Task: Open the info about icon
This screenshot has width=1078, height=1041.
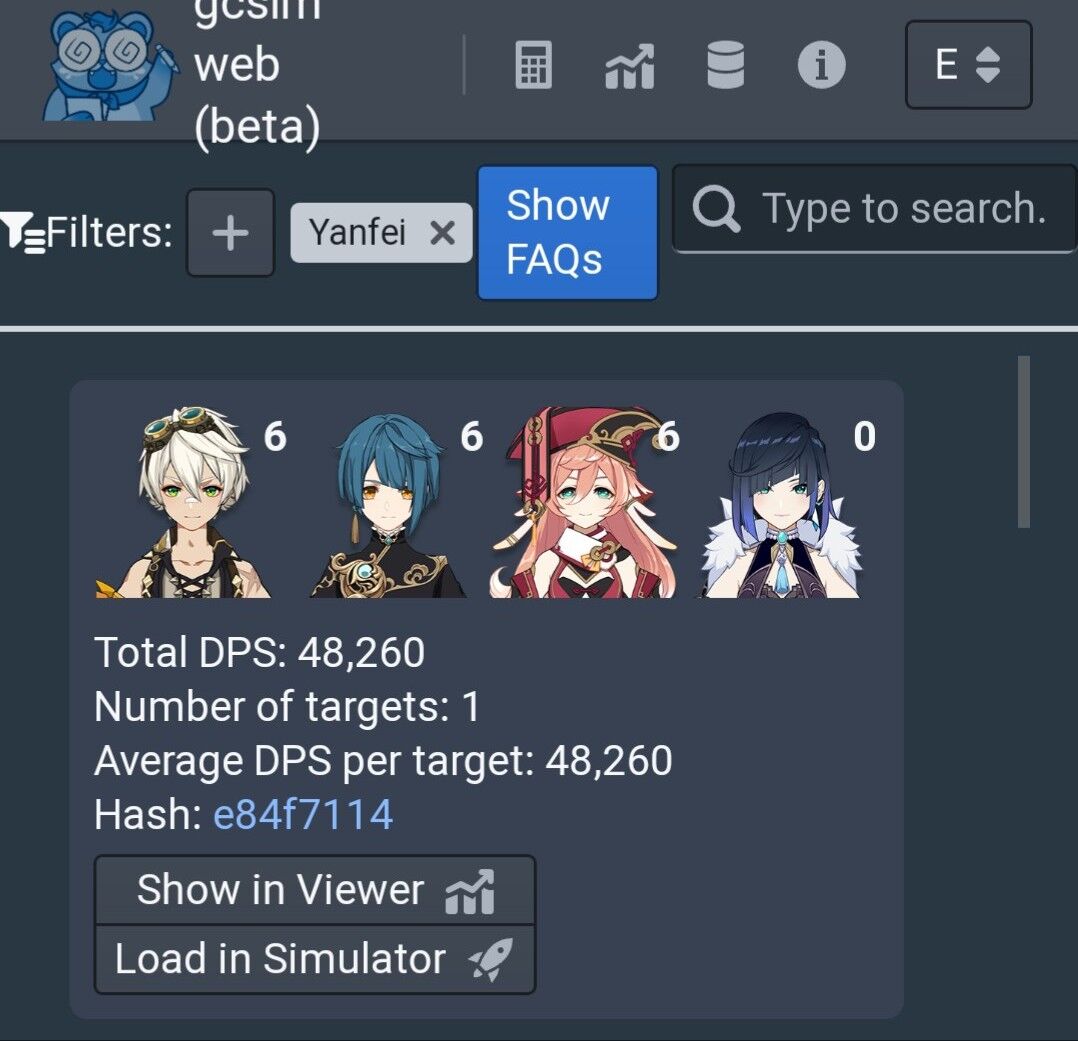Action: tap(822, 65)
